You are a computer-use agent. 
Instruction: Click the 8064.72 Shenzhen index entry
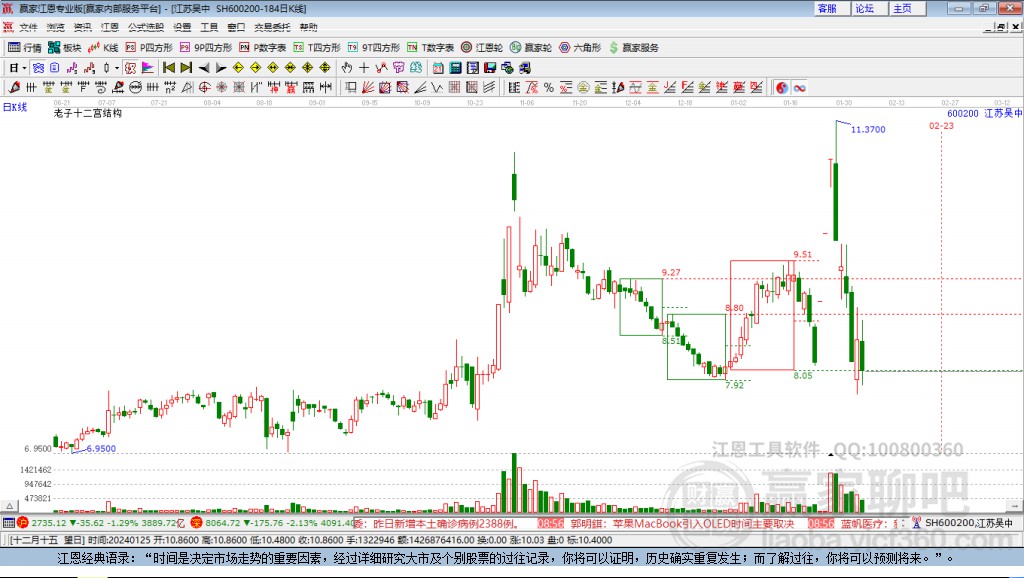click(272, 523)
